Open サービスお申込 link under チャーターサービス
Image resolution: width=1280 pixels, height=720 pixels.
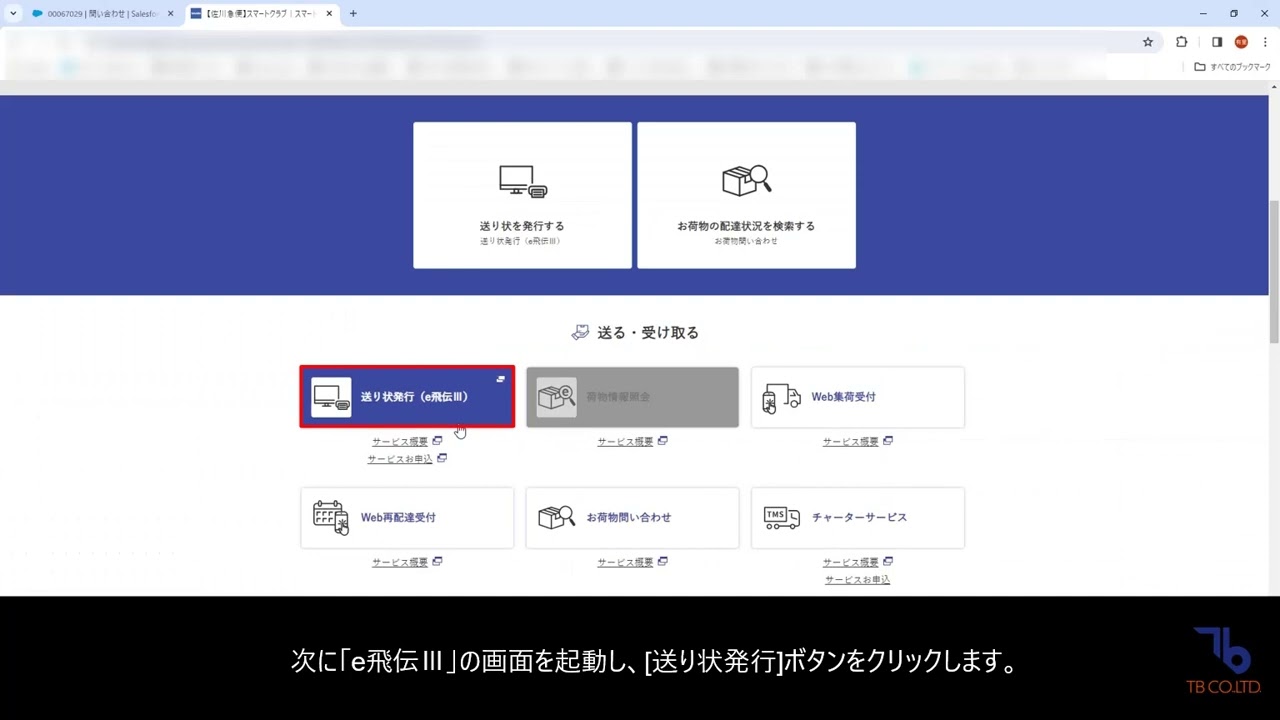[x=857, y=580]
